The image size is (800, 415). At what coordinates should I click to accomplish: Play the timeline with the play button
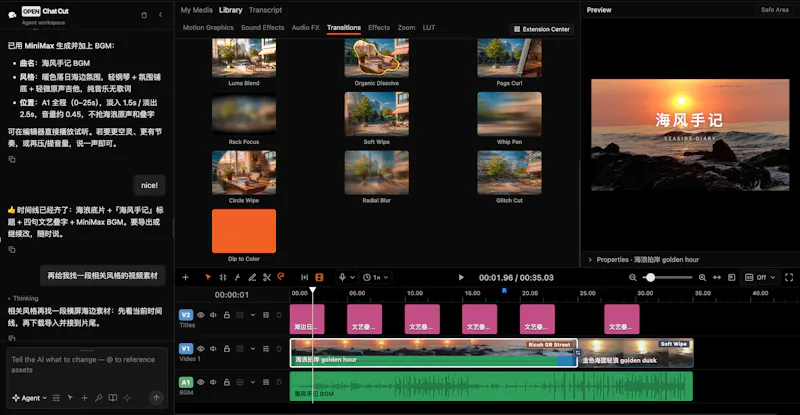(461, 277)
